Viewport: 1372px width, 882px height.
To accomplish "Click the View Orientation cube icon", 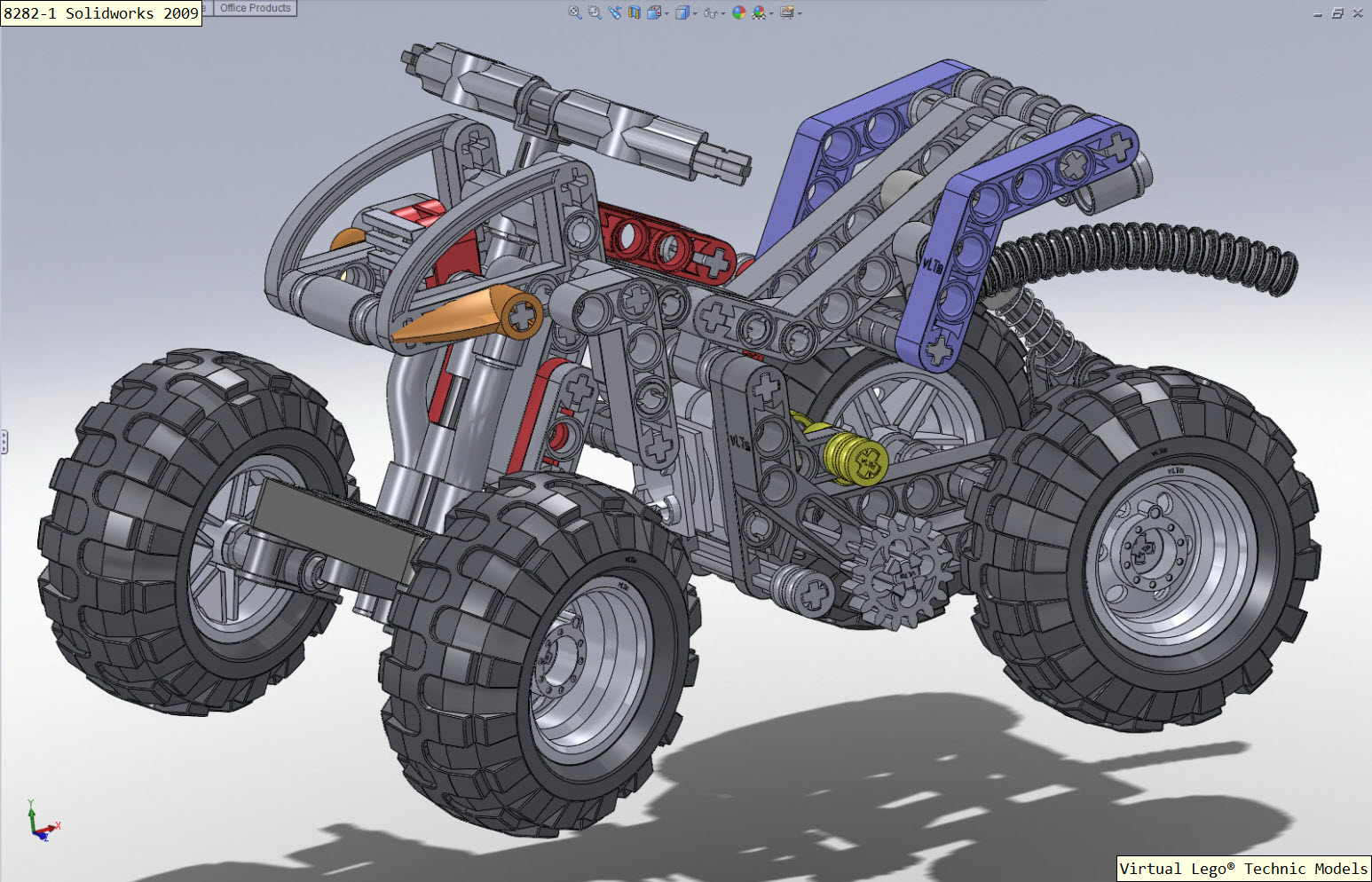I will pos(654,12).
